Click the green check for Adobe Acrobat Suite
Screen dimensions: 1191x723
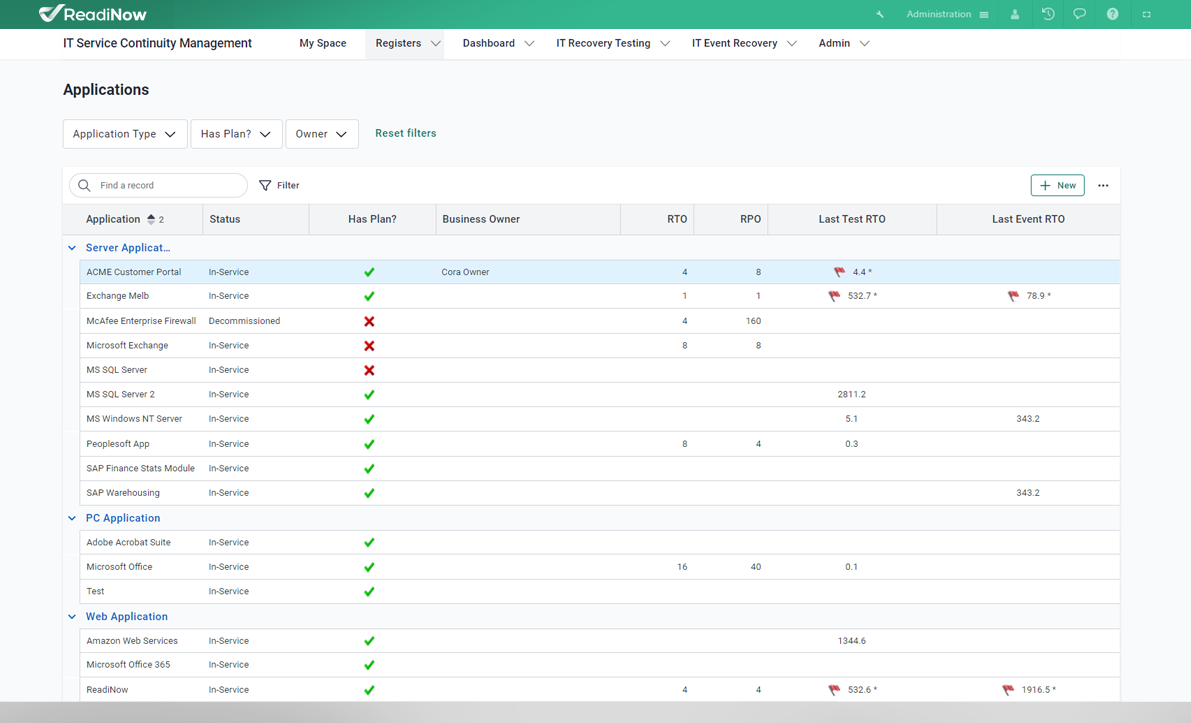click(369, 542)
